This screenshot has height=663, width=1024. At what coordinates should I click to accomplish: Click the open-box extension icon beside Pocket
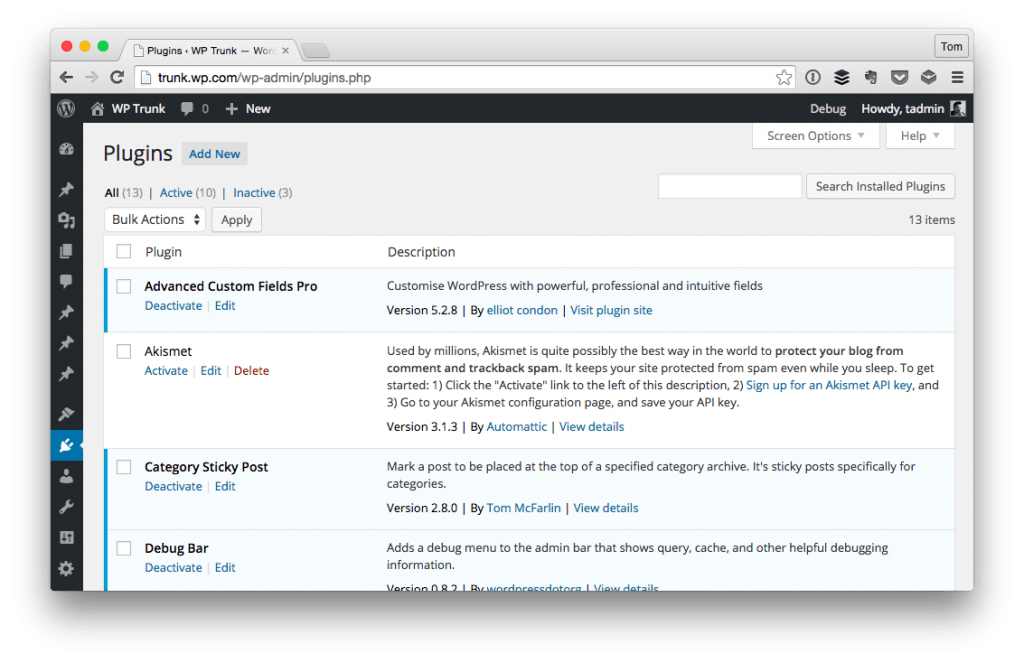coord(929,77)
